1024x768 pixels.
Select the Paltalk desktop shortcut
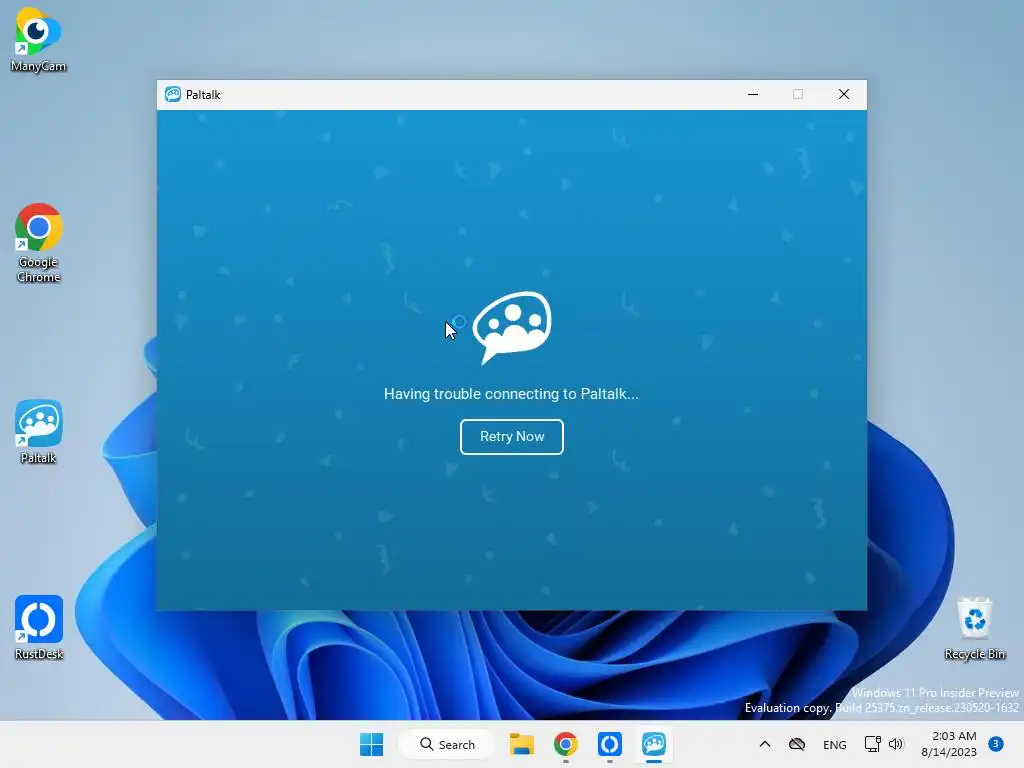[x=39, y=432]
